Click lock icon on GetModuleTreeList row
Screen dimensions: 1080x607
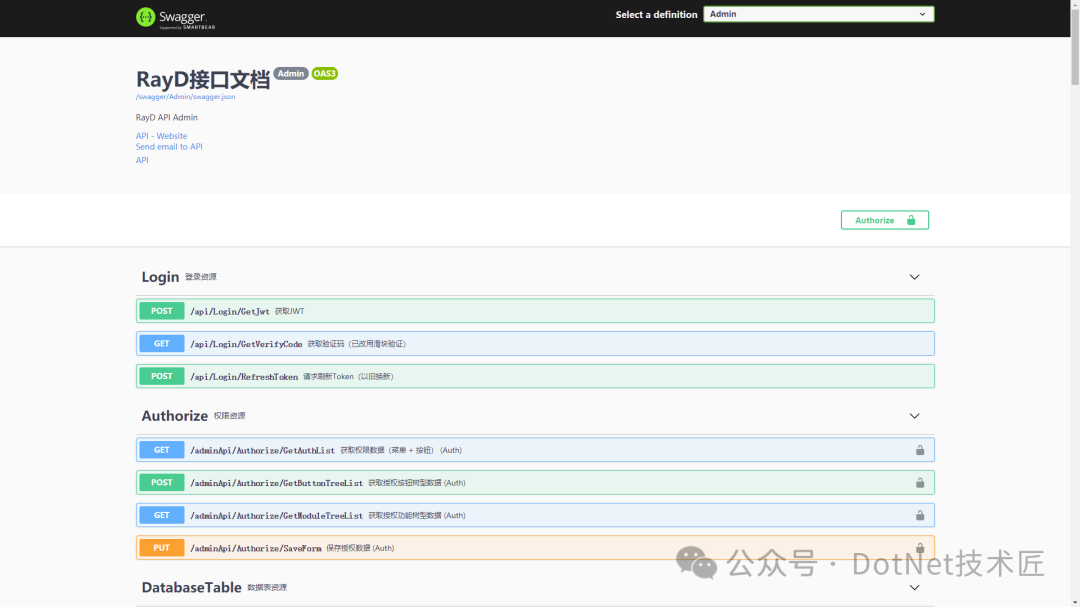coord(920,515)
